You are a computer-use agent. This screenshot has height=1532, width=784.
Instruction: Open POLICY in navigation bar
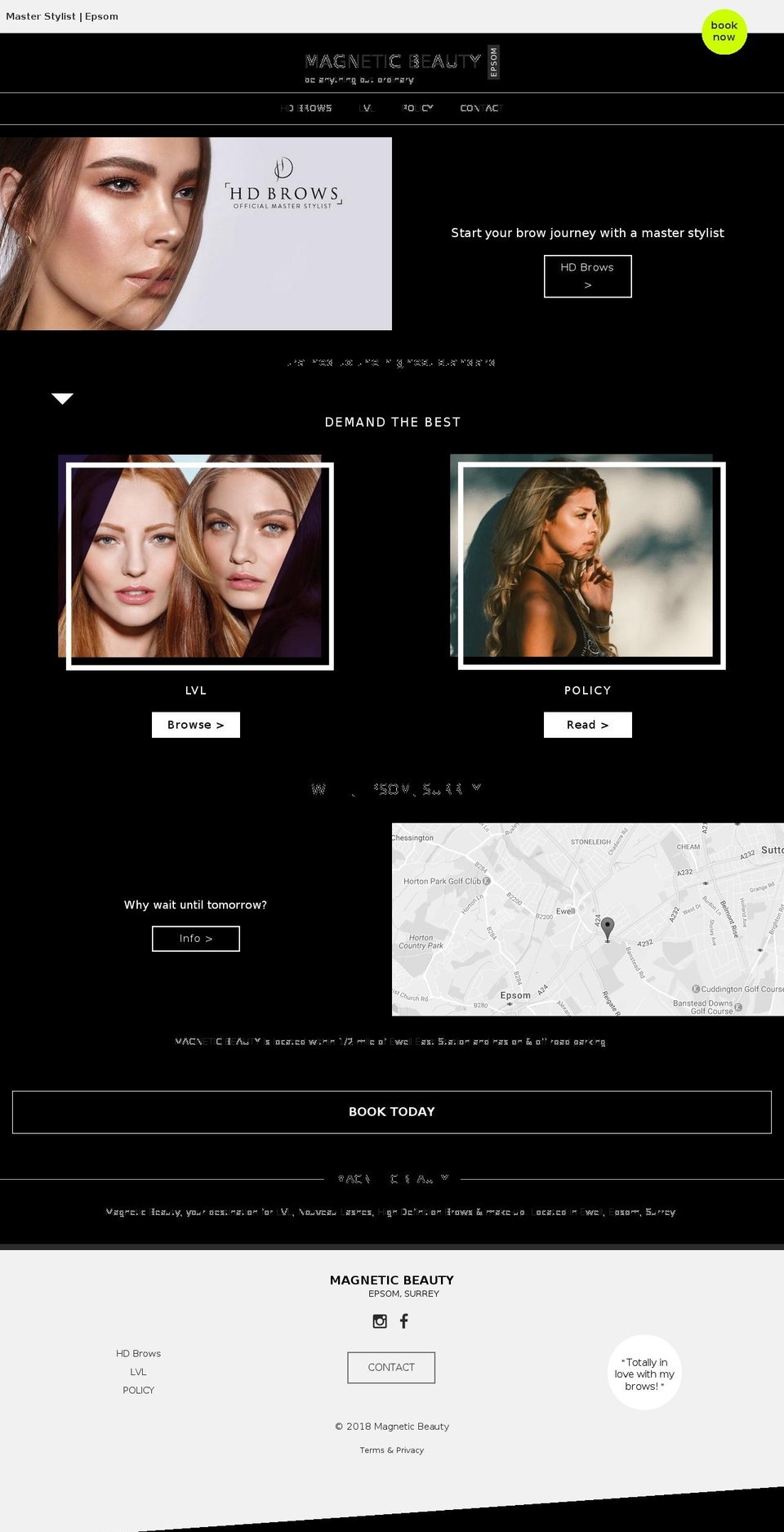point(417,108)
